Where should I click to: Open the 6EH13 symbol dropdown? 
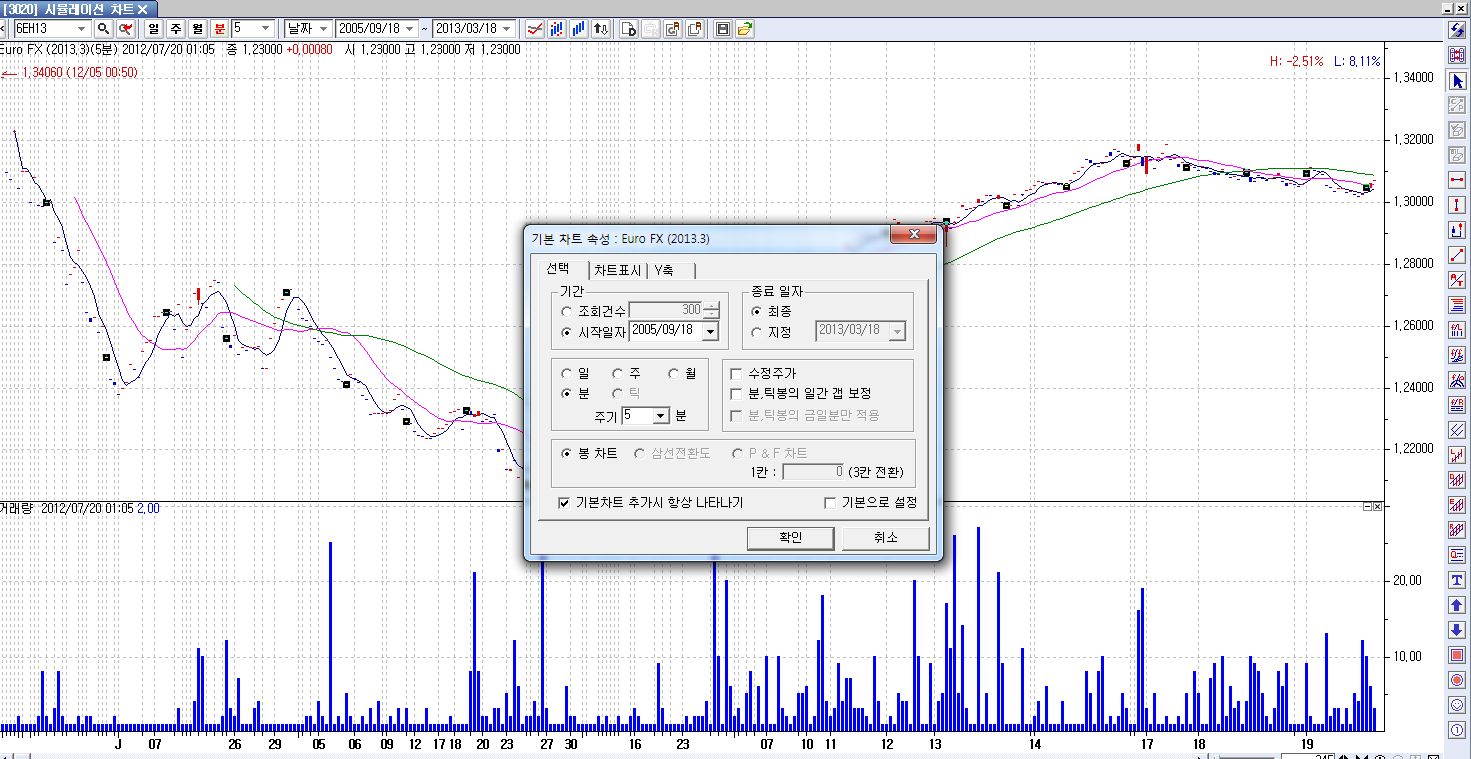(x=81, y=29)
